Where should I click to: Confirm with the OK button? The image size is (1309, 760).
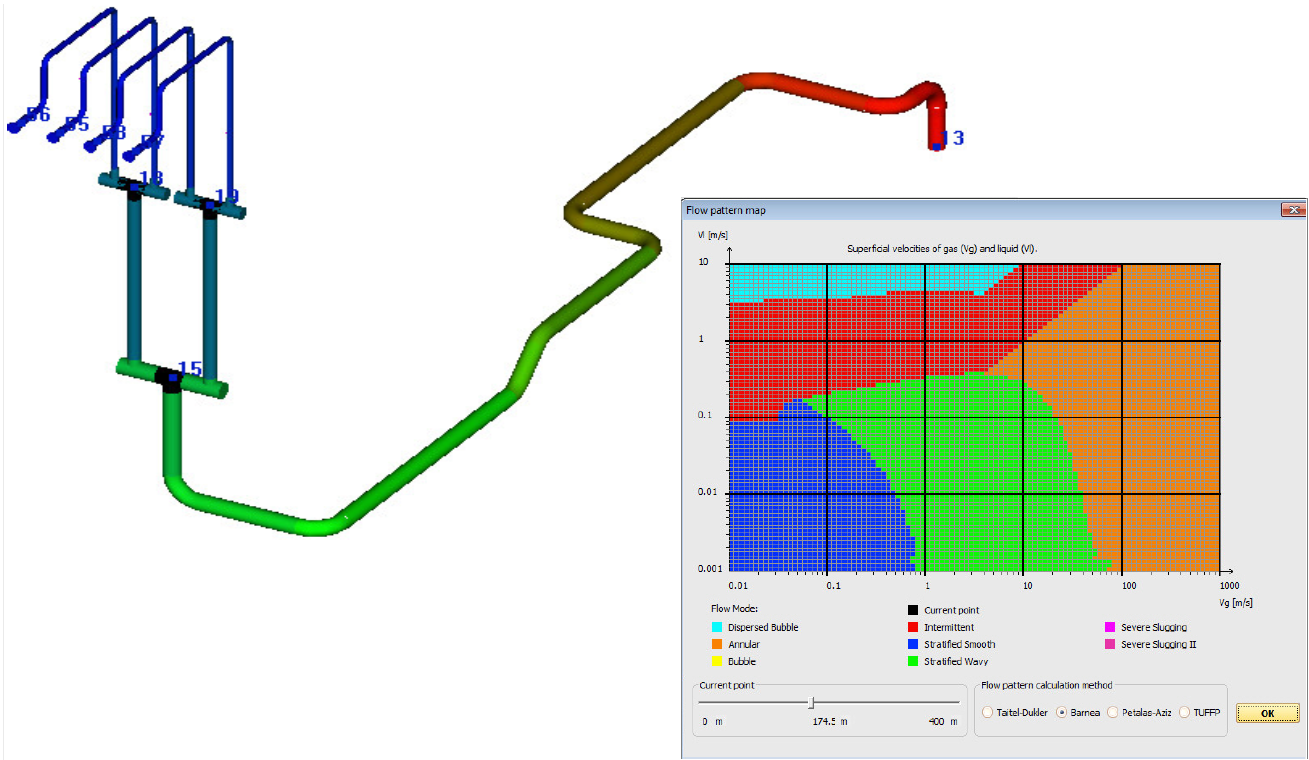[1267, 713]
